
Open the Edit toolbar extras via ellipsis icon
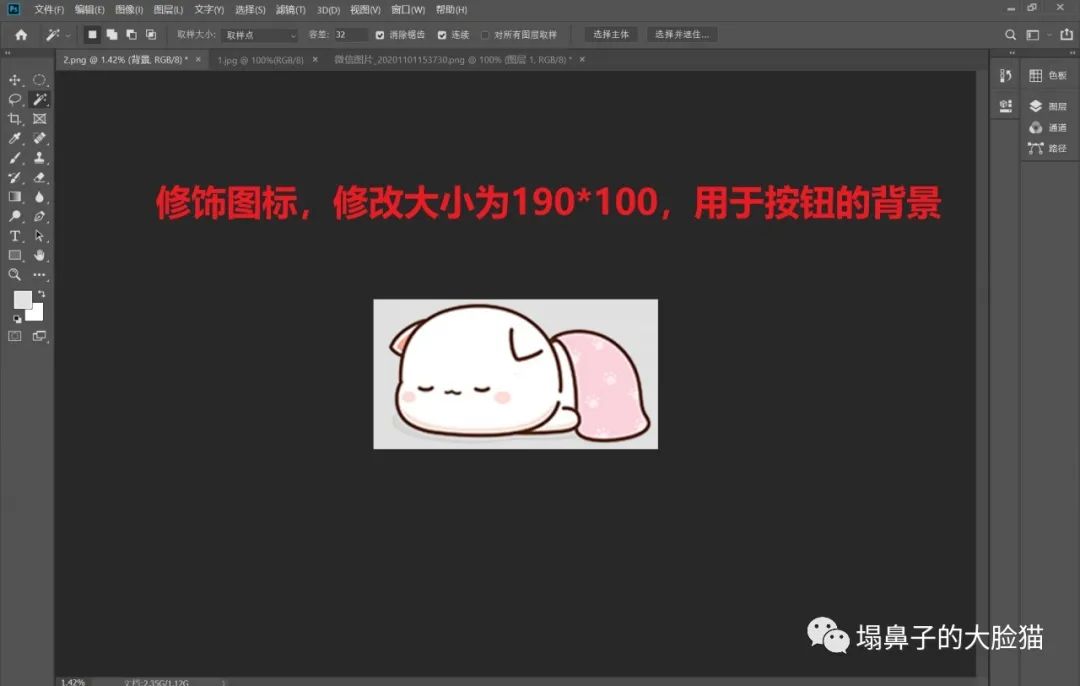point(40,275)
